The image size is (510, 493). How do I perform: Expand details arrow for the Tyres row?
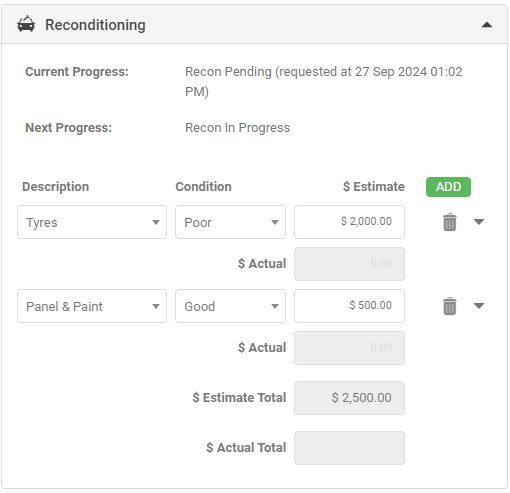tap(479, 222)
